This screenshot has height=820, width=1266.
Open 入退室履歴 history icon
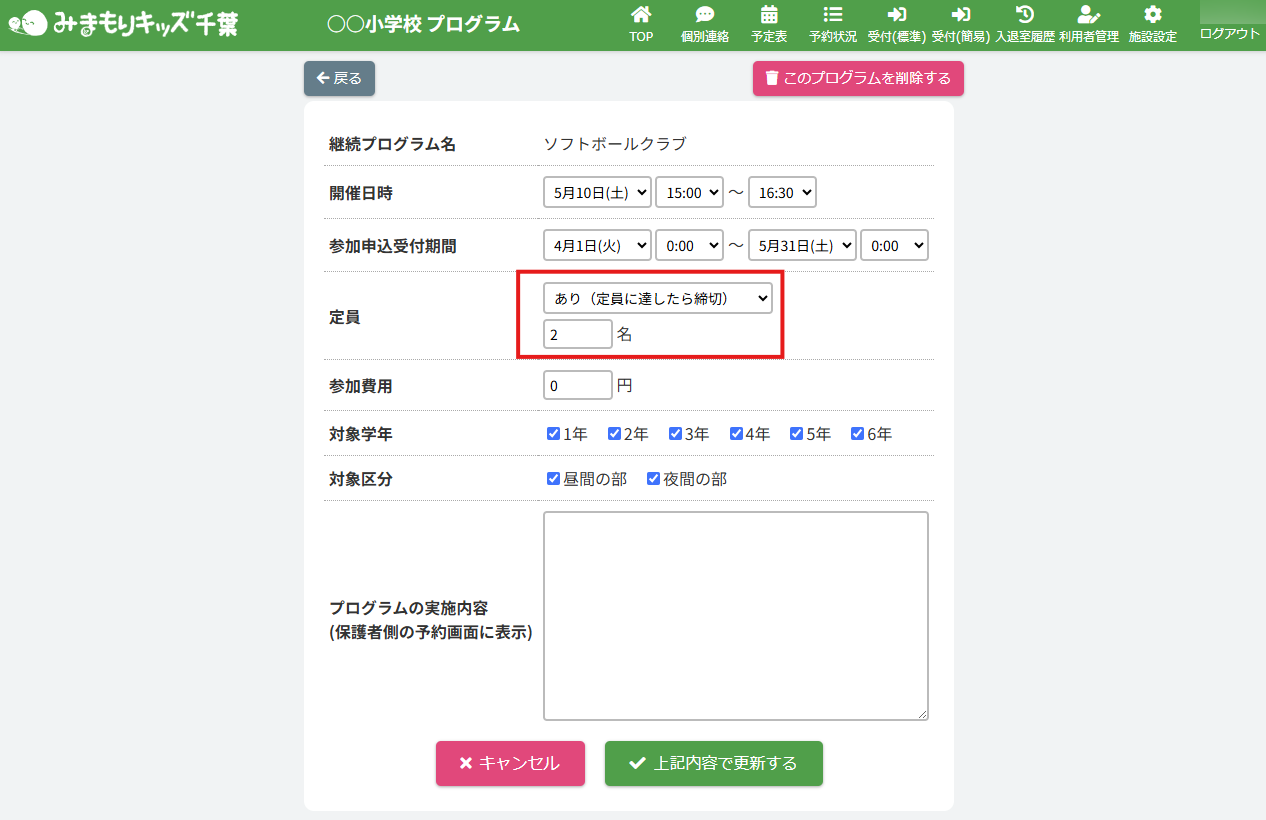click(1024, 15)
